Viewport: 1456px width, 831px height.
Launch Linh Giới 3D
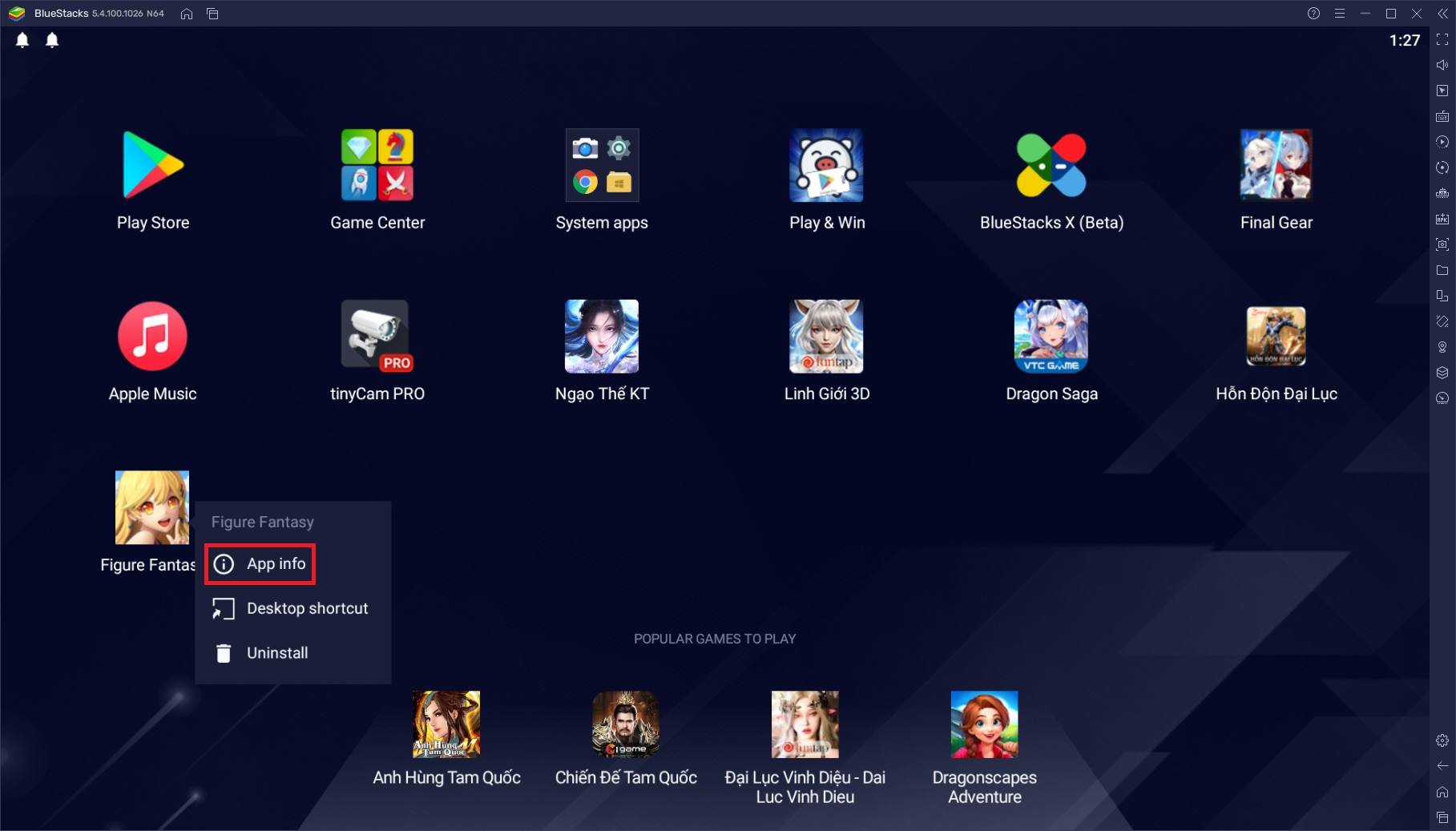pyautogui.click(x=826, y=337)
